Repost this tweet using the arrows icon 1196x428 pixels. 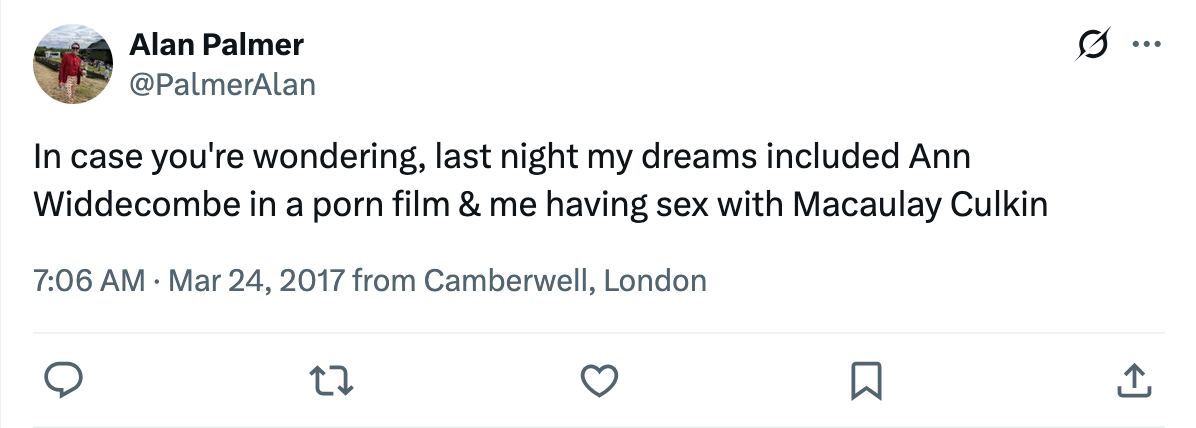tap(332, 379)
